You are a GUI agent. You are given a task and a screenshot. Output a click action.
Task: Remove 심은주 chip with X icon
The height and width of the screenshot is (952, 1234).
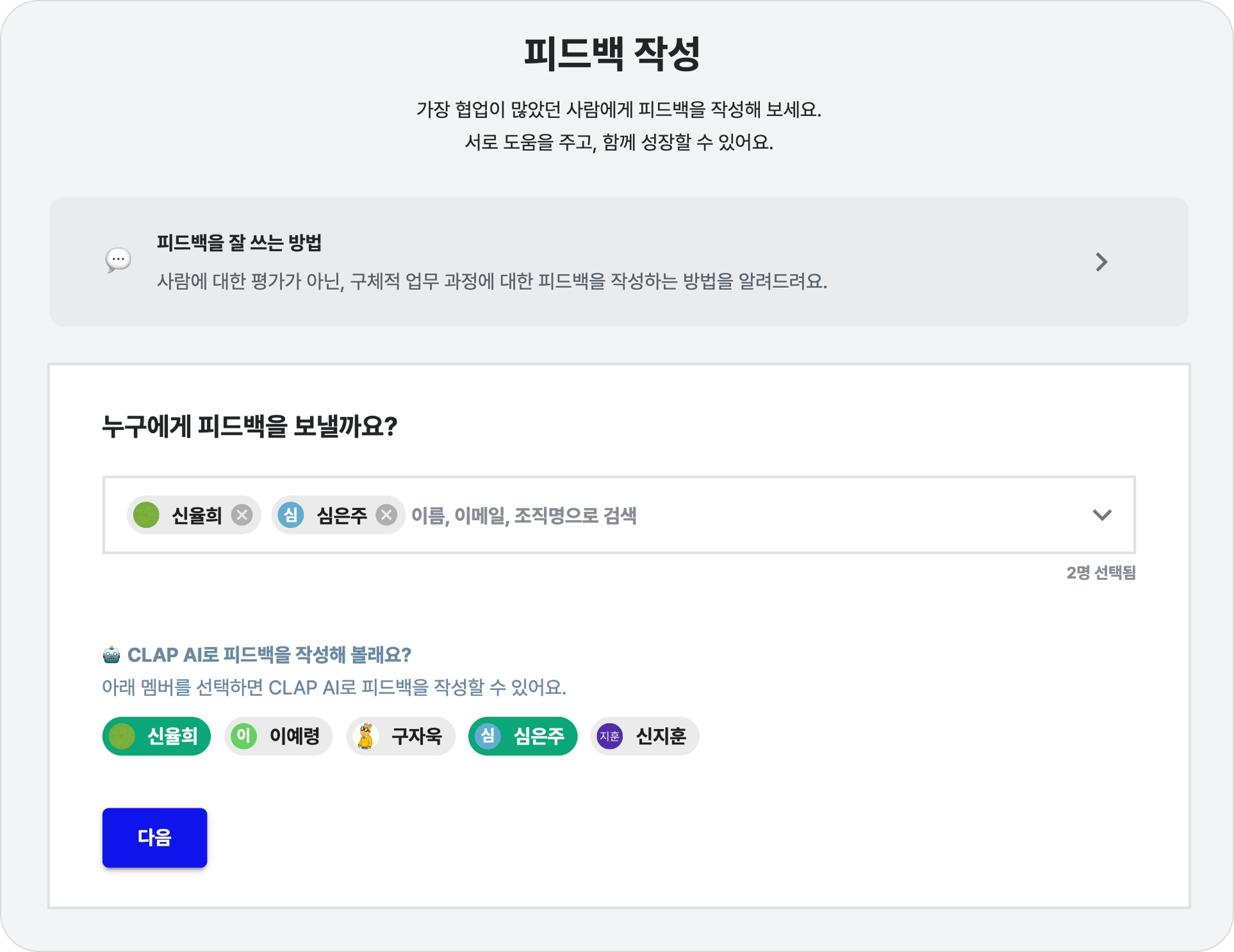[x=386, y=515]
